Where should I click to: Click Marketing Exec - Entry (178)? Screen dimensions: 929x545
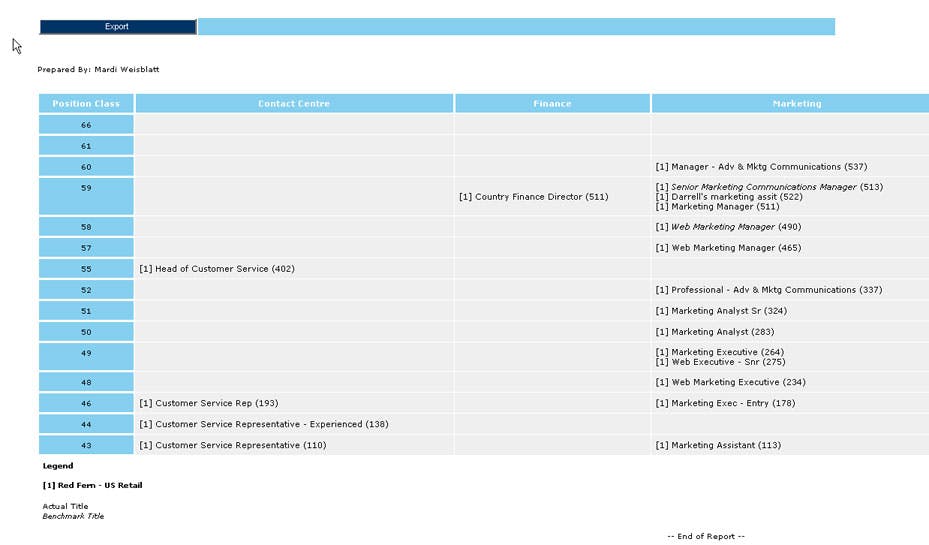point(725,403)
